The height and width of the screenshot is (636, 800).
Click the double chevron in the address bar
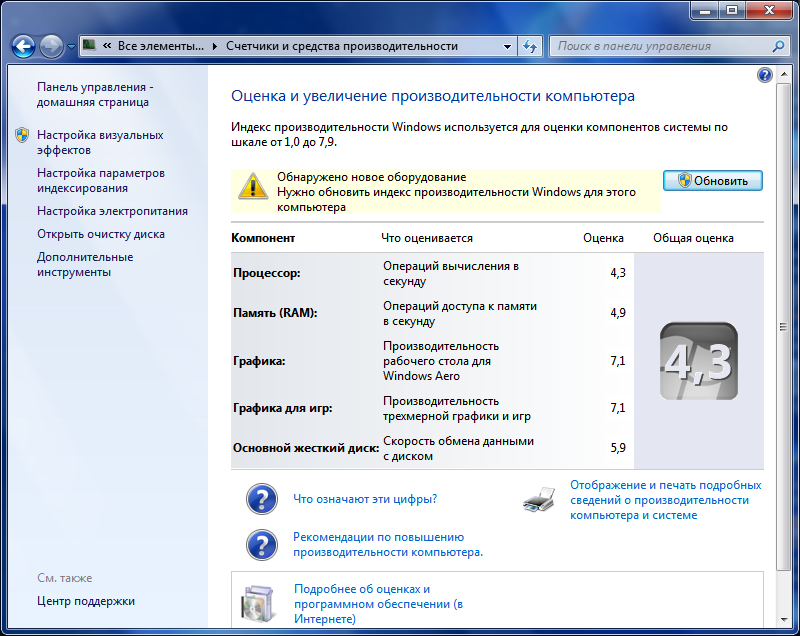[107, 46]
